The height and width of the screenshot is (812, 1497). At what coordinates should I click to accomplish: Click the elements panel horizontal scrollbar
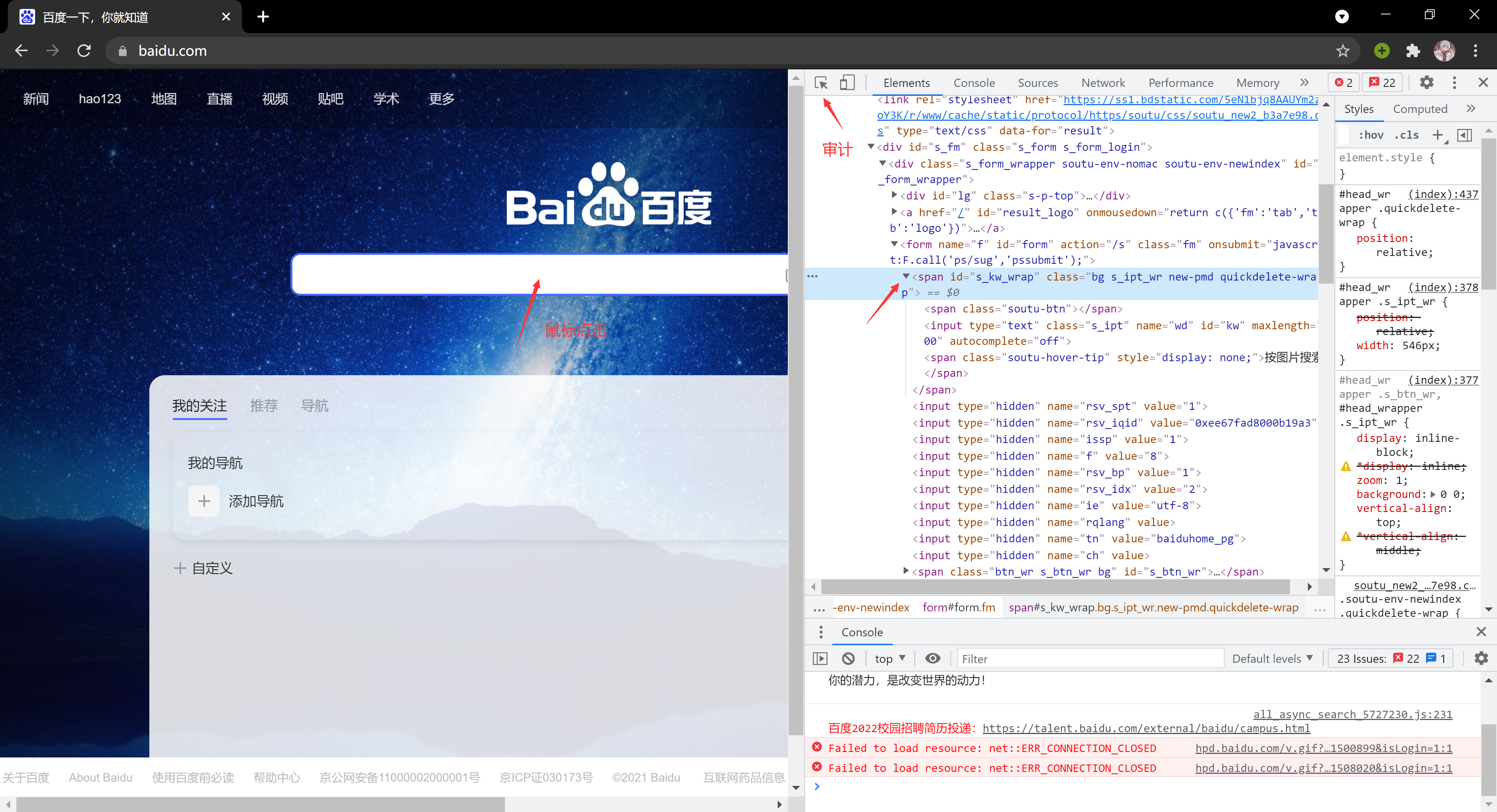1055,587
